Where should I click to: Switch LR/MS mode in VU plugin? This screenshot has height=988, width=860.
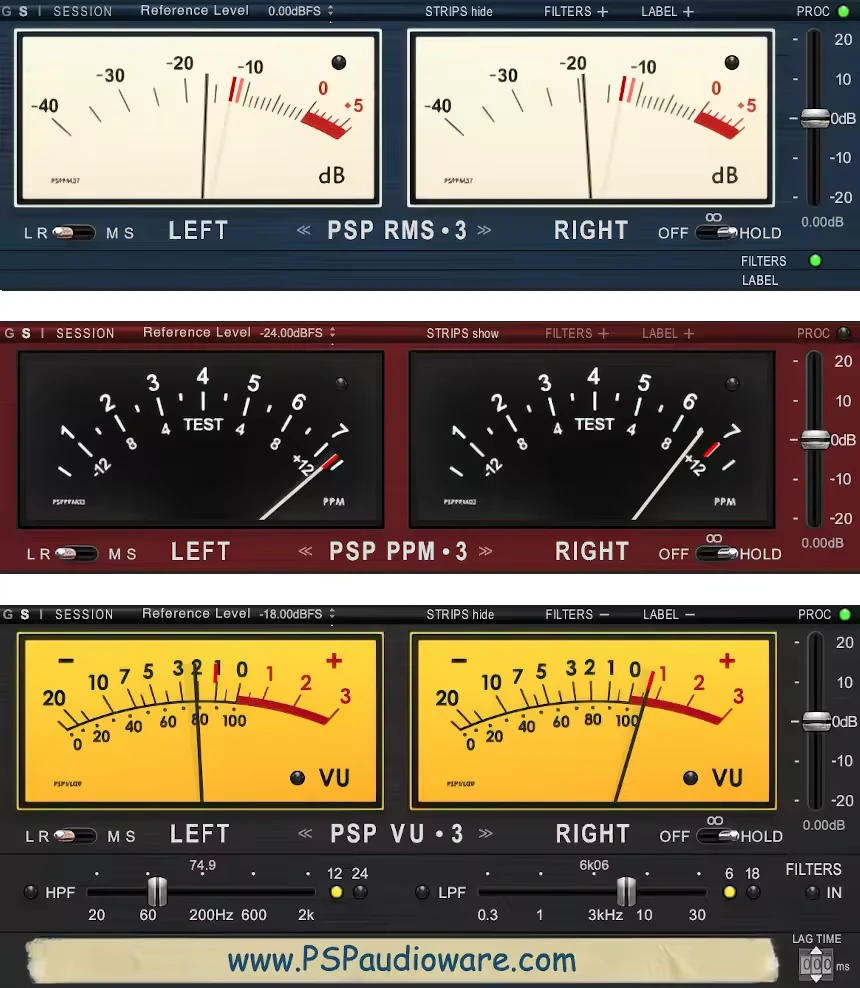(75, 836)
